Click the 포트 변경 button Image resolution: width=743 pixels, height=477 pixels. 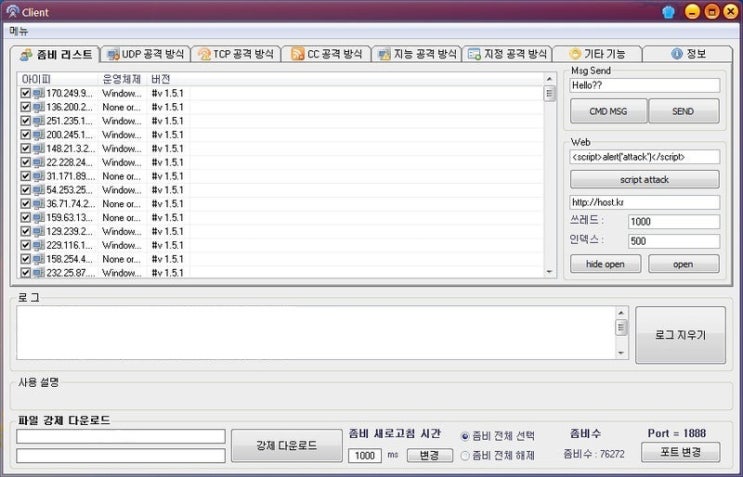point(680,452)
